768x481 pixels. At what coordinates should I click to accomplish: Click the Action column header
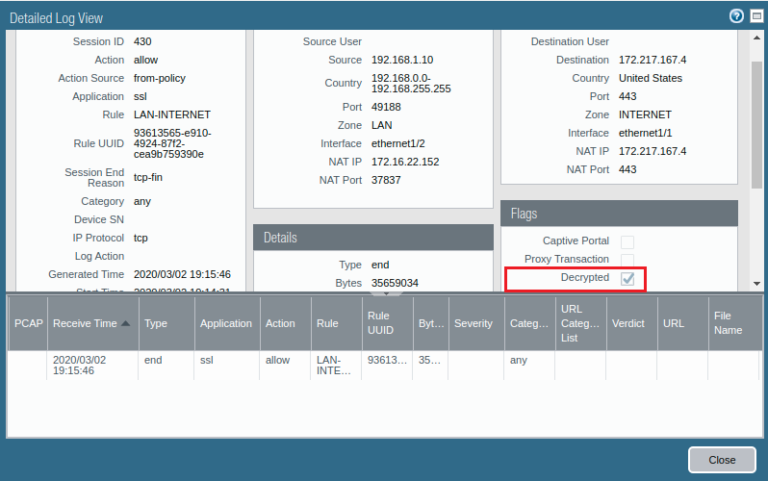click(x=286, y=323)
